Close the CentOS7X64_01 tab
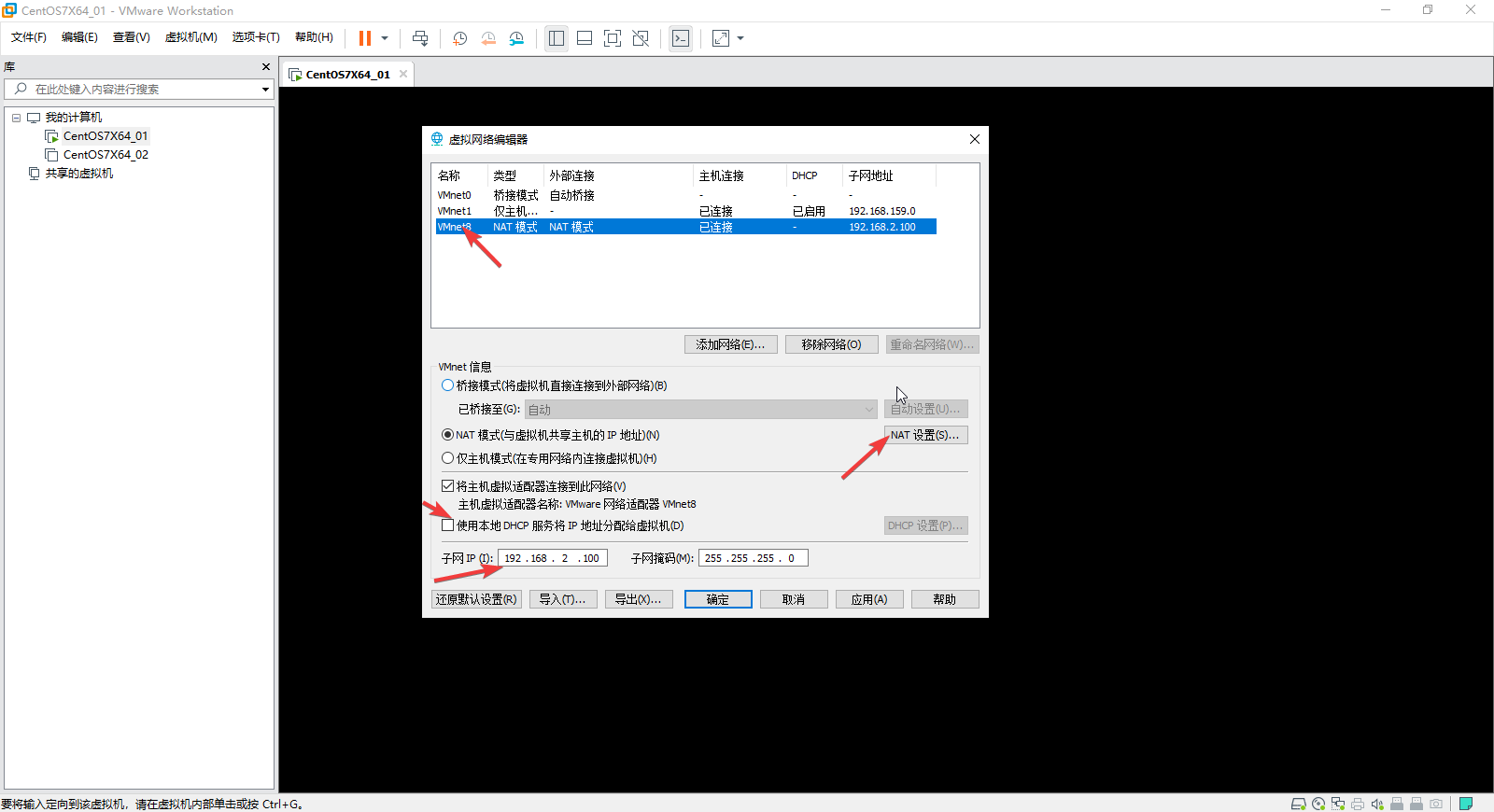The width and height of the screenshot is (1494, 812). coord(403,75)
